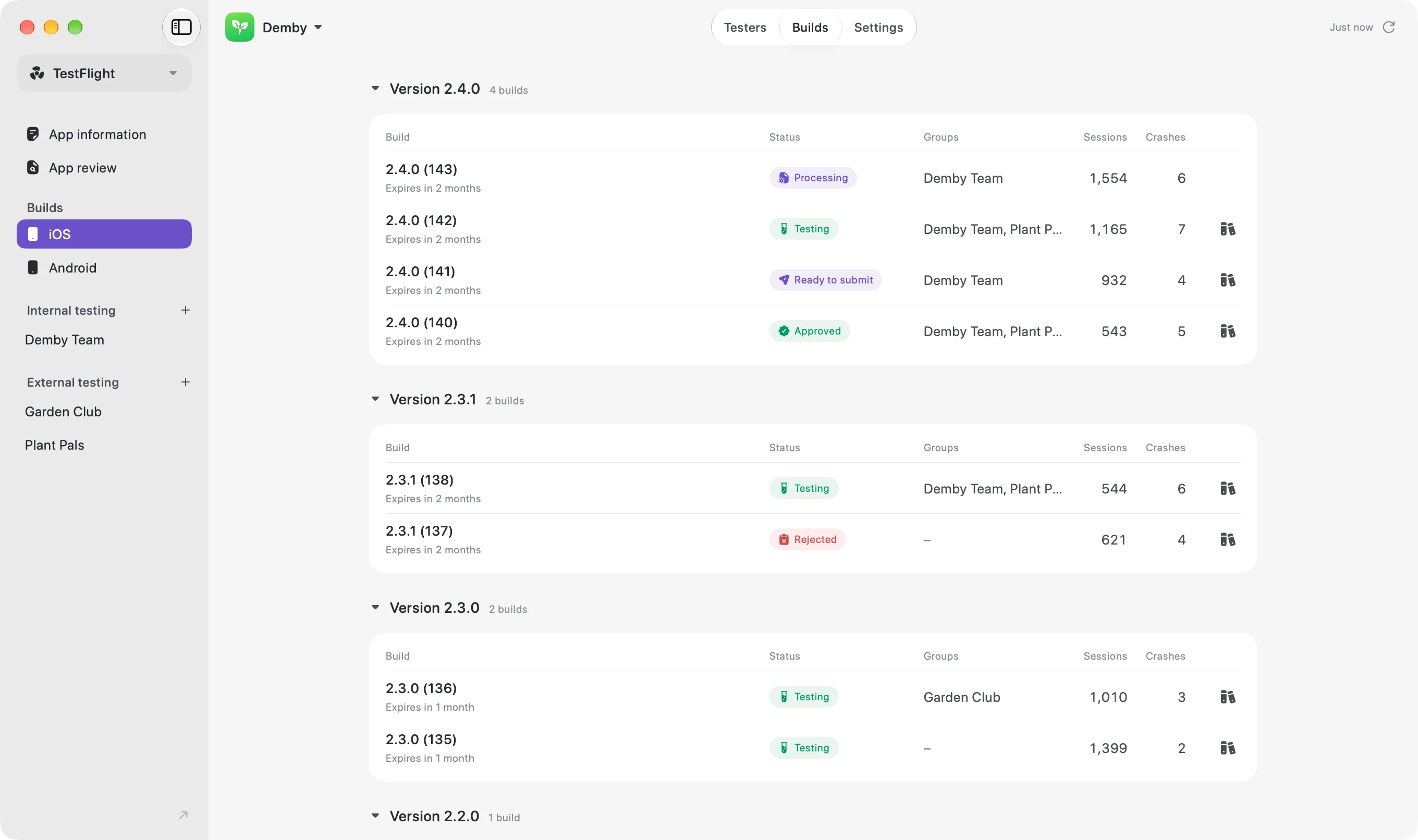The height and width of the screenshot is (840, 1418).
Task: Click the Demby app leaf icon
Action: 239,27
